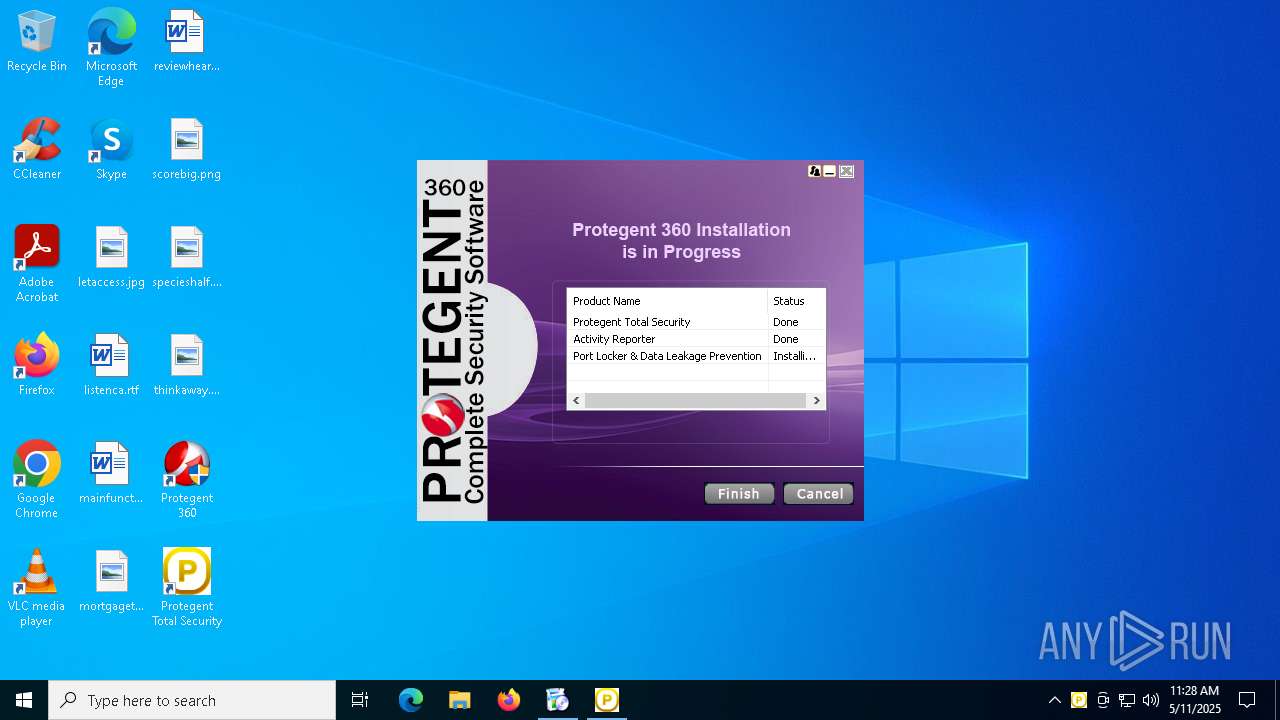The image size is (1280, 720).
Task: Open Skype desktop shortcut
Action: (111, 150)
